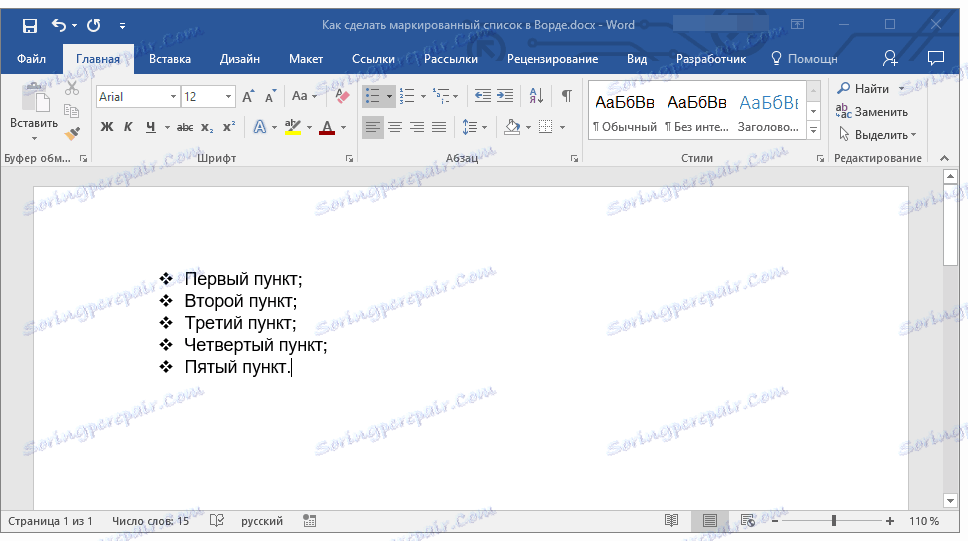Image resolution: width=968 pixels, height=541 pixels.
Task: Cut the selection with the scissors icon
Action: tap(72, 88)
